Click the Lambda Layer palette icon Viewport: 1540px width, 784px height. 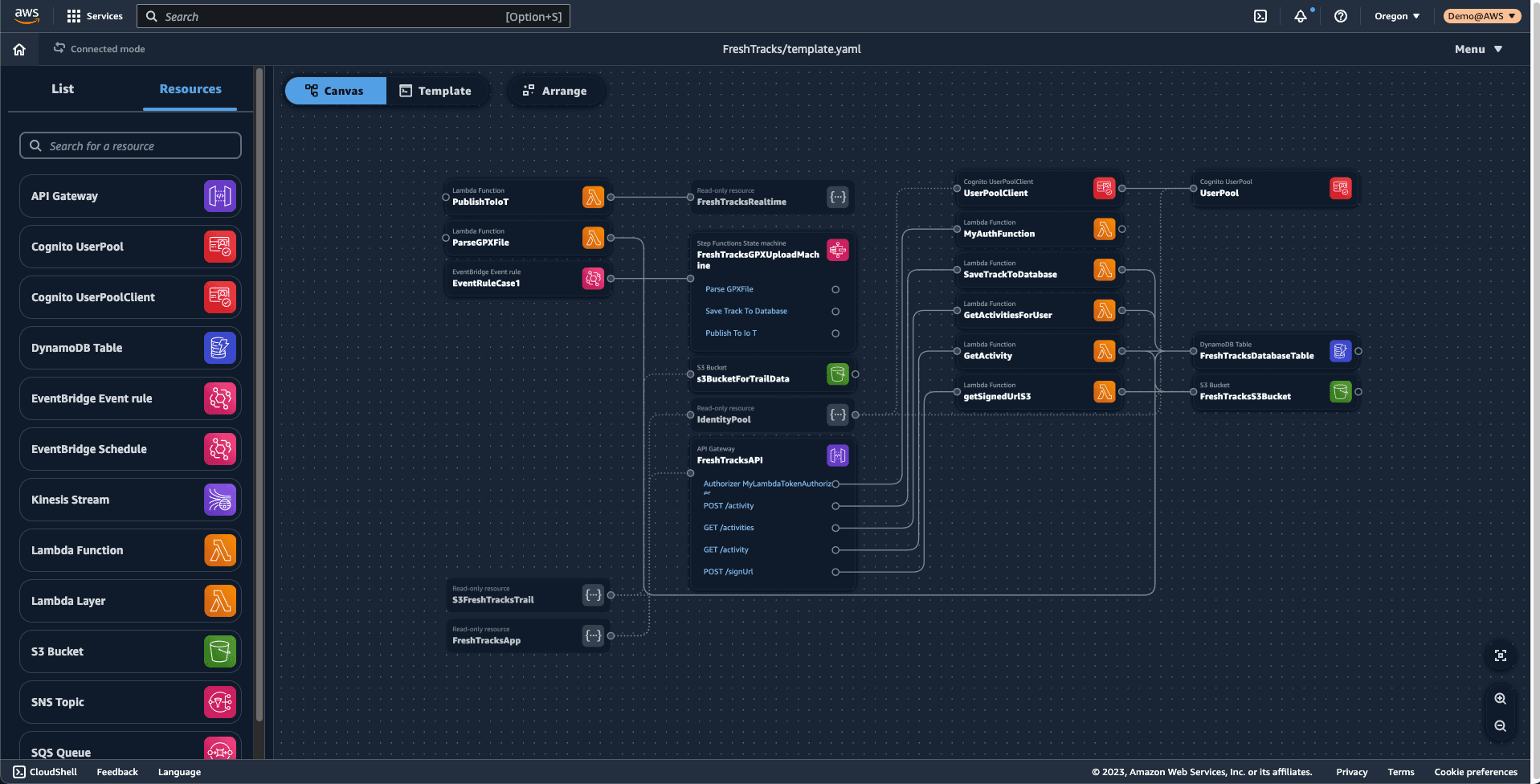pyautogui.click(x=219, y=601)
